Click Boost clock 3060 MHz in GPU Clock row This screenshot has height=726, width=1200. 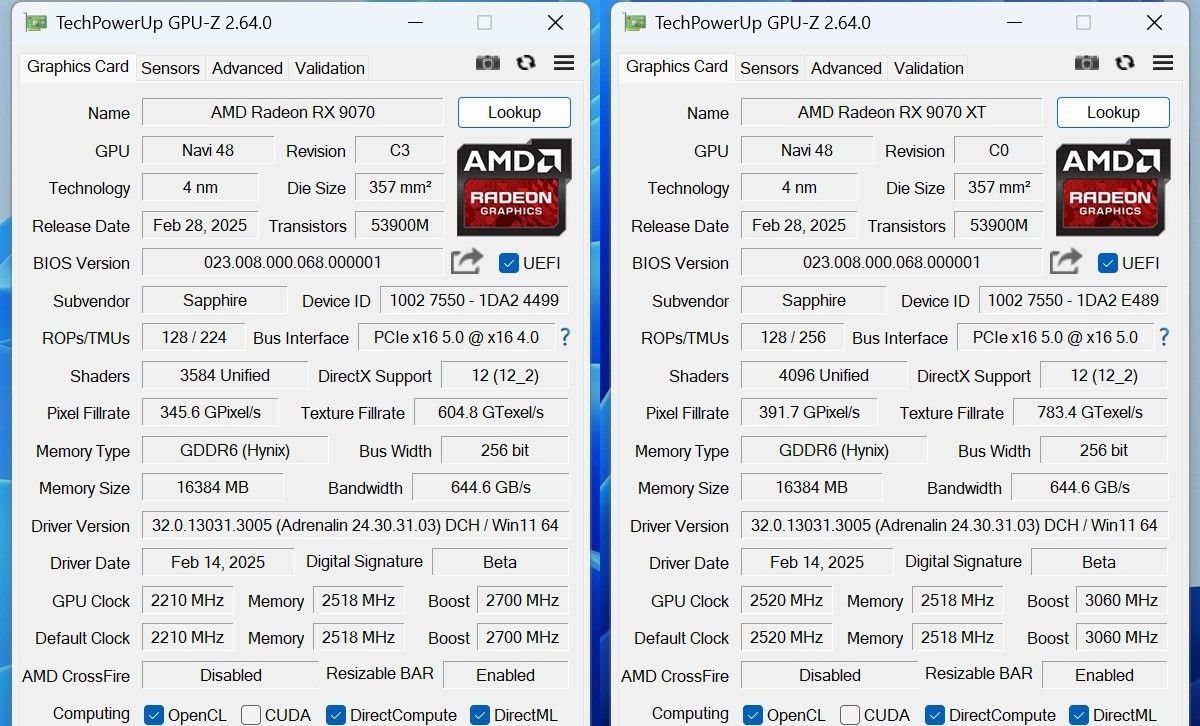pyautogui.click(x=1121, y=600)
